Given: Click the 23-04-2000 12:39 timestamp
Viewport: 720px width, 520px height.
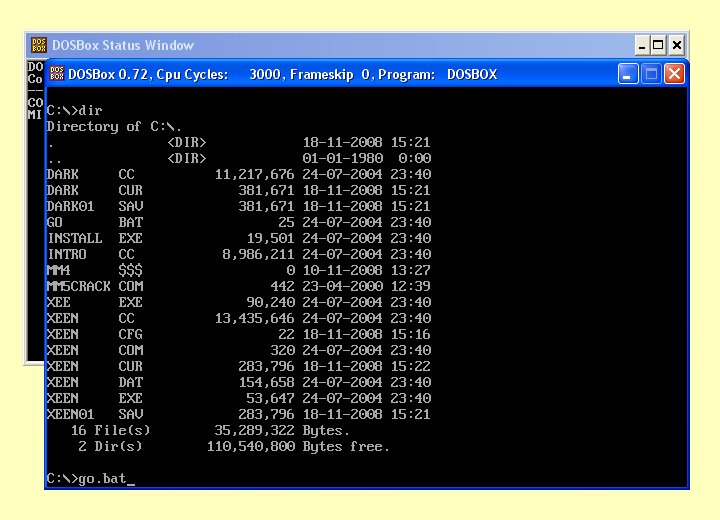Looking at the screenshot, I should (x=366, y=286).
